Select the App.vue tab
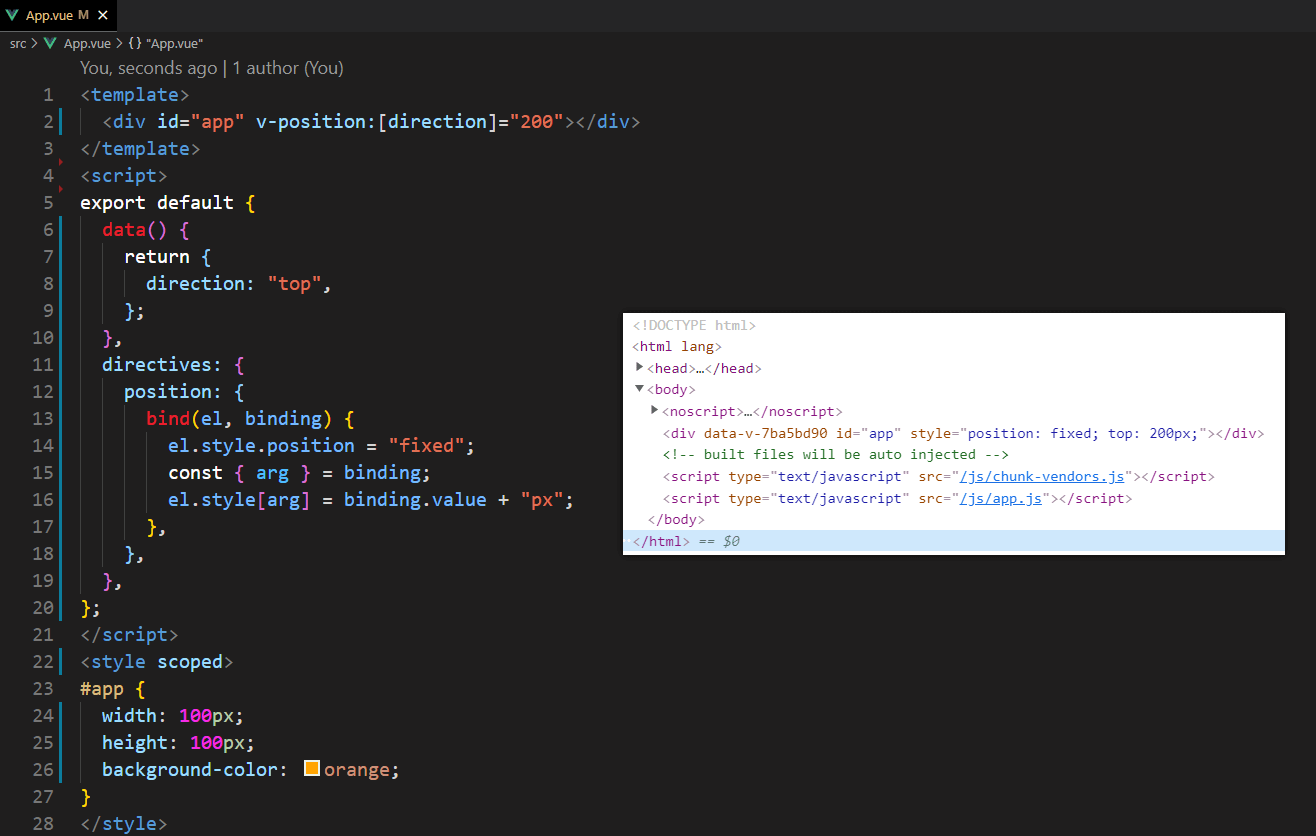Viewport: 1316px width, 836px height. point(58,15)
